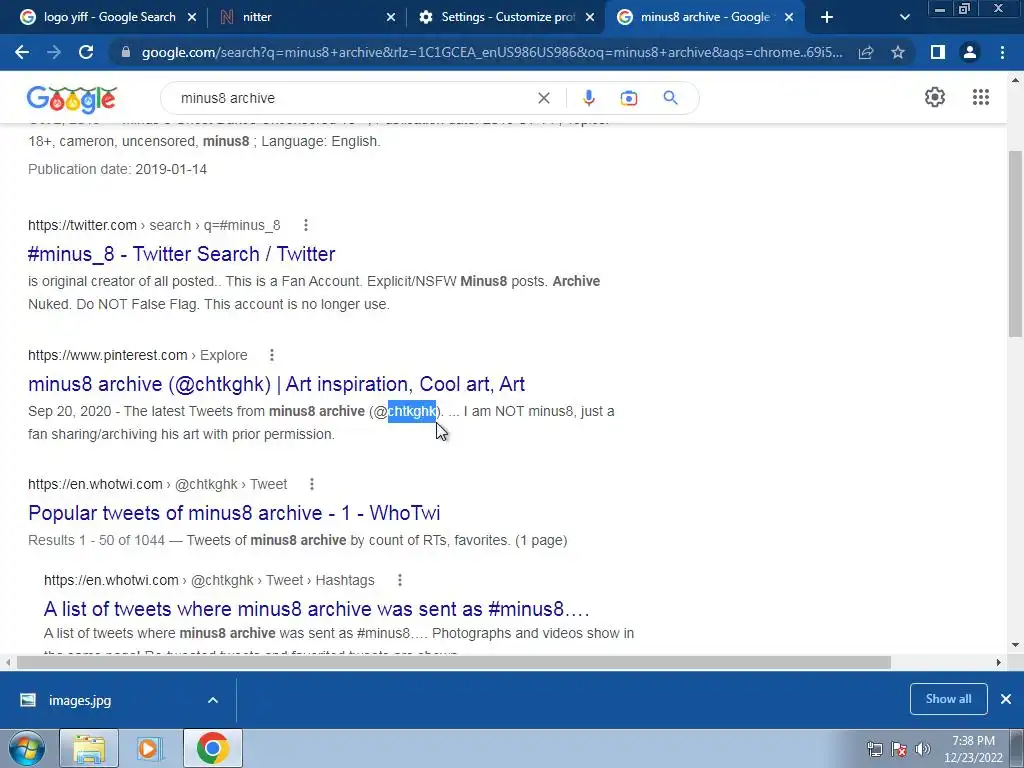1024x768 pixels.
Task: Clear the search box with X
Action: coord(543,98)
